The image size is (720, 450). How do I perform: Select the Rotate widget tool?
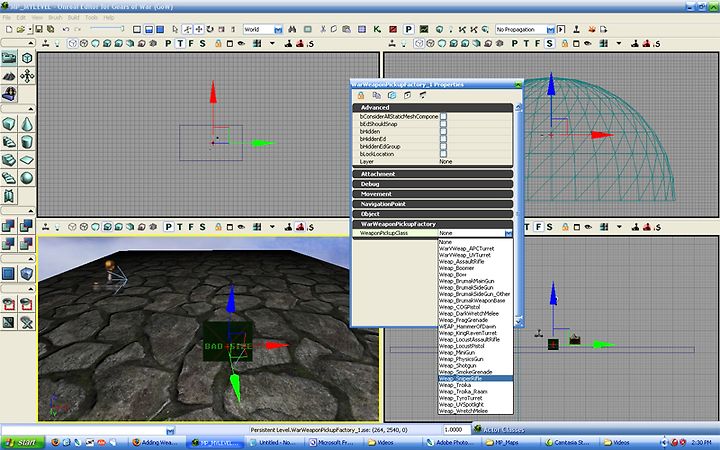210,29
